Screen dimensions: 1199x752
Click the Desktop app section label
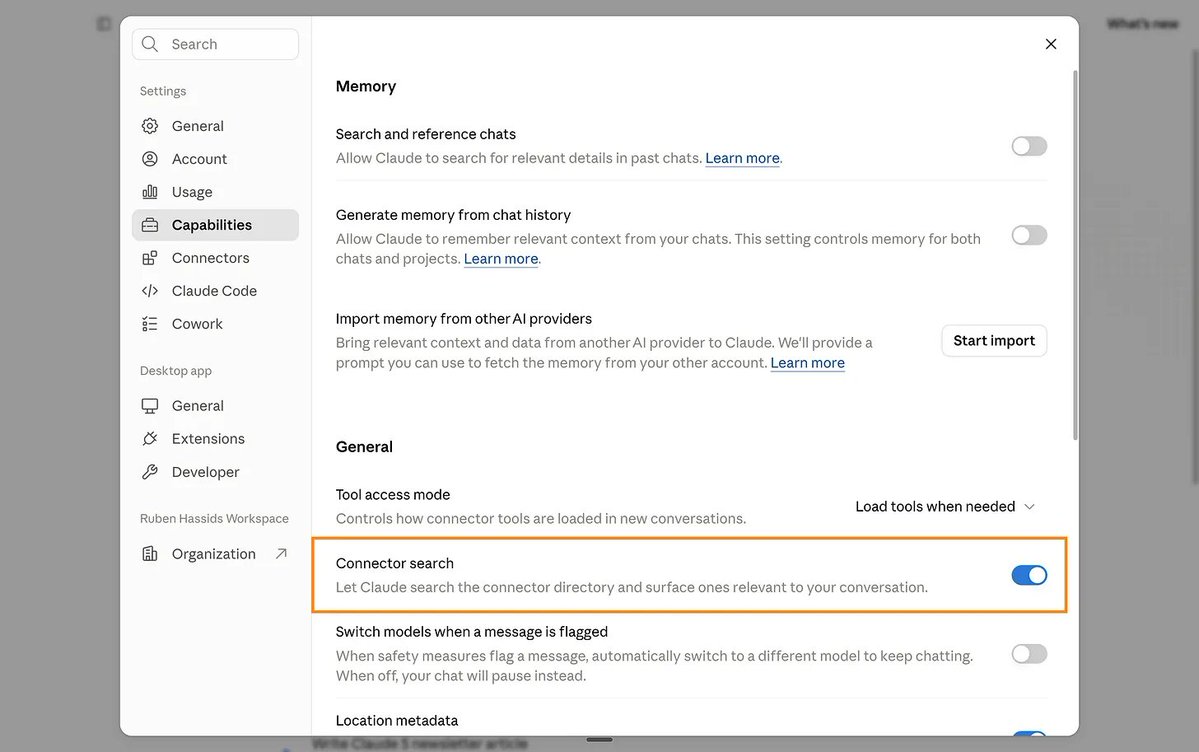(176, 370)
